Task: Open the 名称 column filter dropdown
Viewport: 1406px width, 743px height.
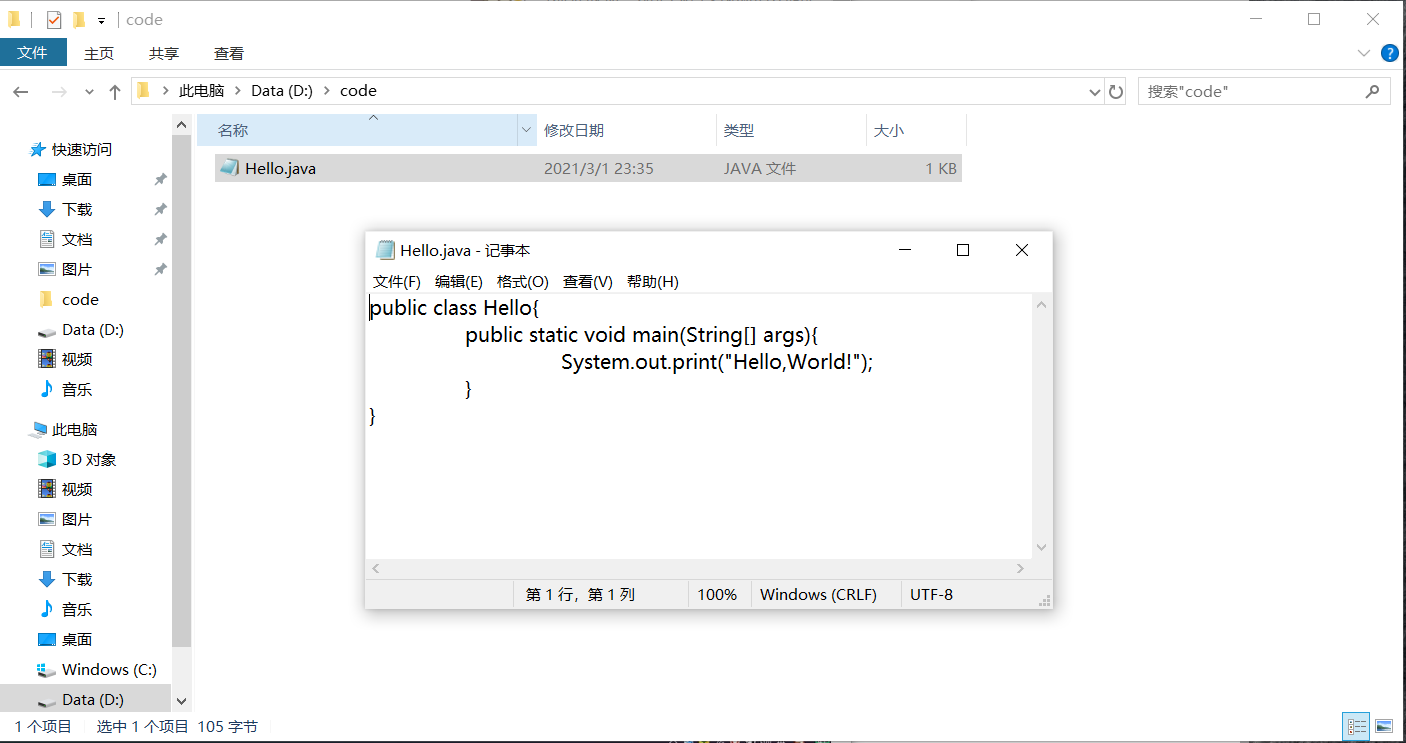Action: (527, 130)
